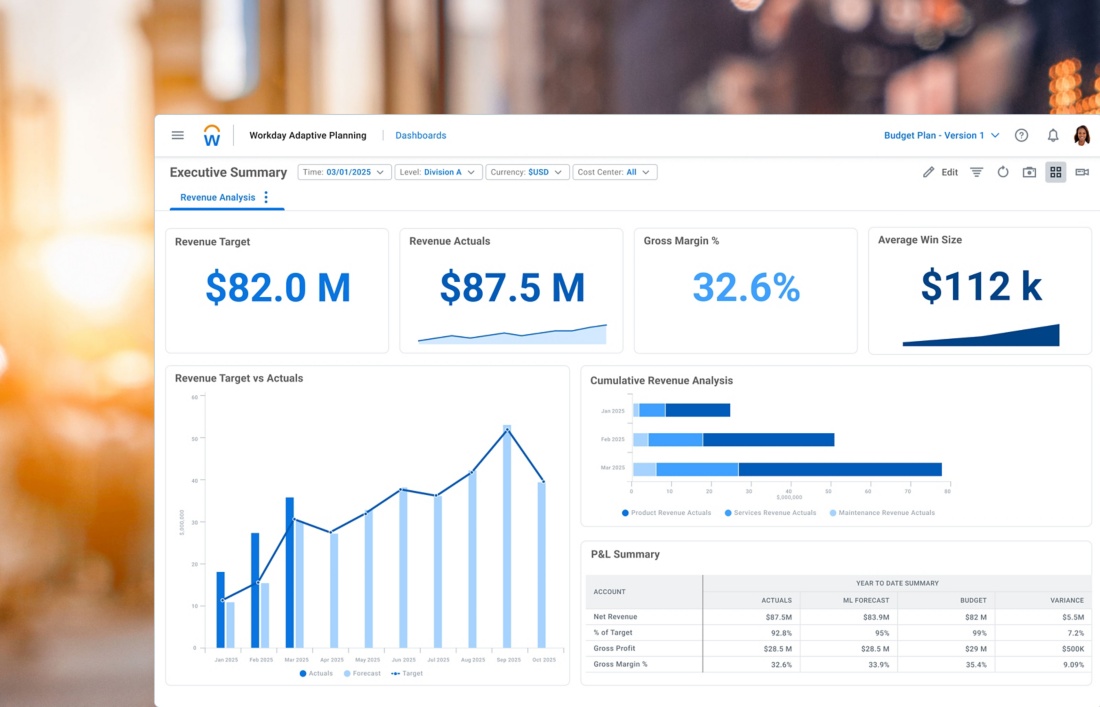Viewport: 1100px width, 707px height.
Task: Expand the Time 03/01/2025 dropdown
Action: pos(344,172)
